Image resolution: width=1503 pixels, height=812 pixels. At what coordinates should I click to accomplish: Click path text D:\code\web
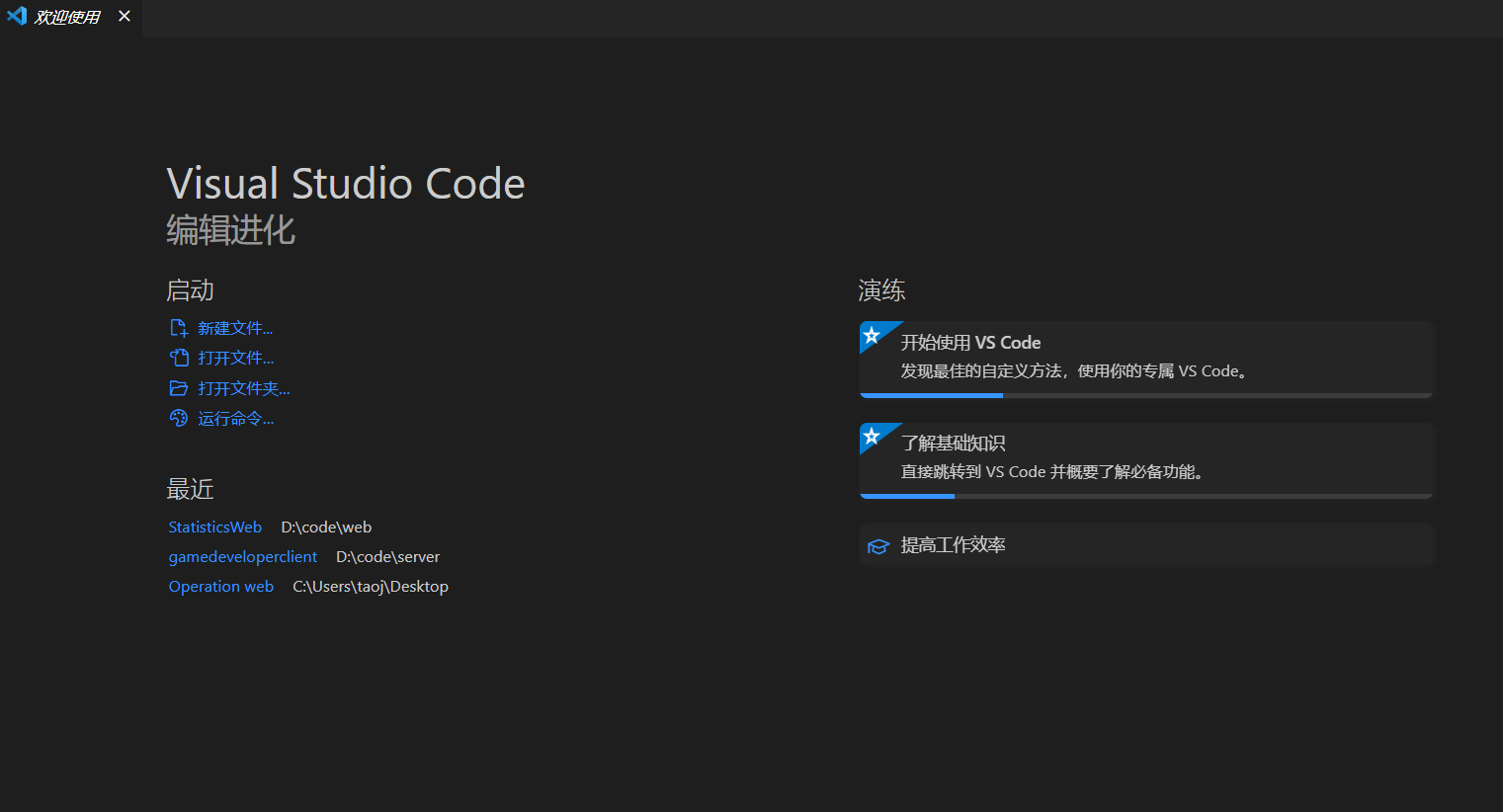point(326,528)
